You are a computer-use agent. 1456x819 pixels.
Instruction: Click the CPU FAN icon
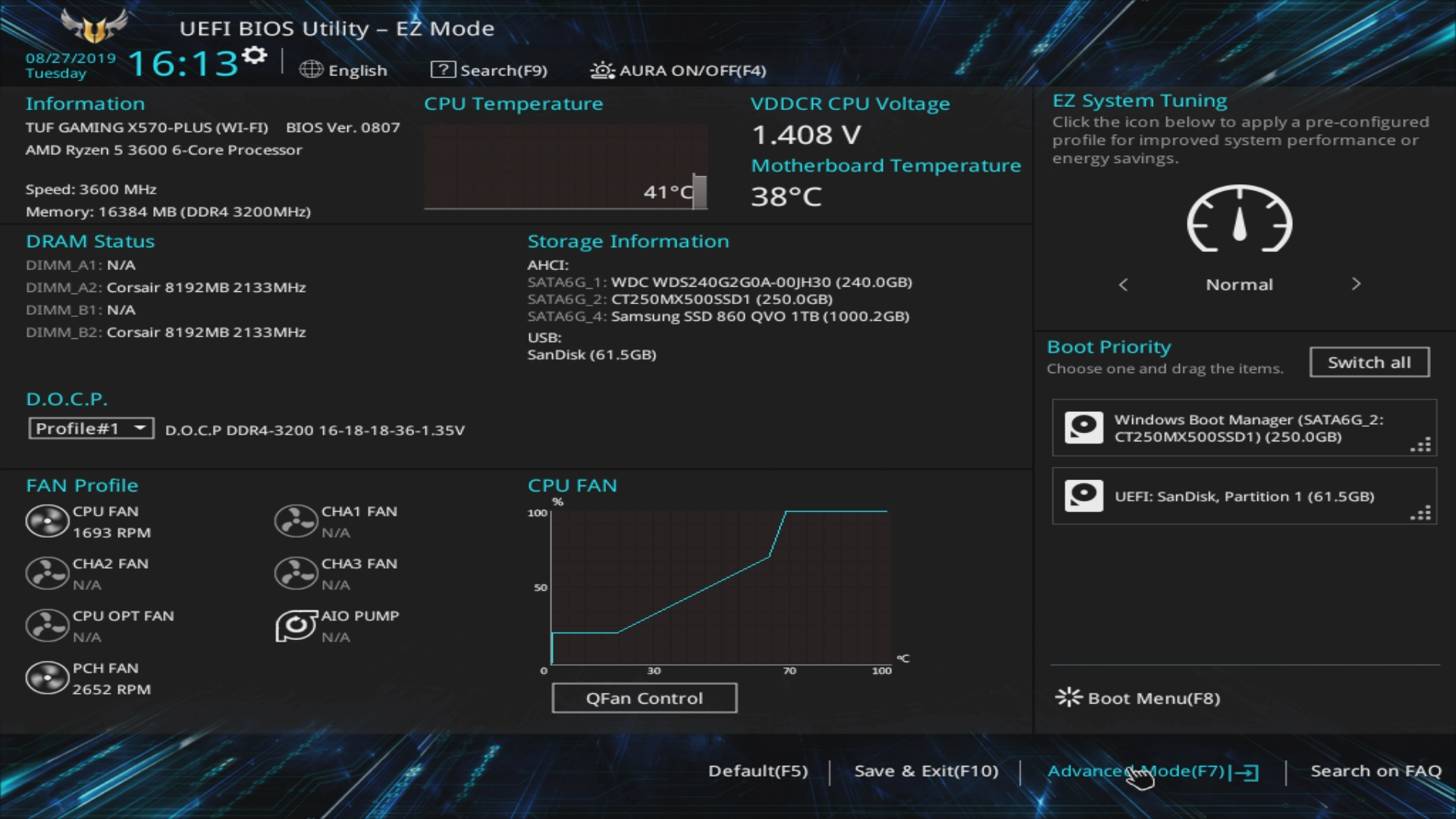[x=47, y=522]
